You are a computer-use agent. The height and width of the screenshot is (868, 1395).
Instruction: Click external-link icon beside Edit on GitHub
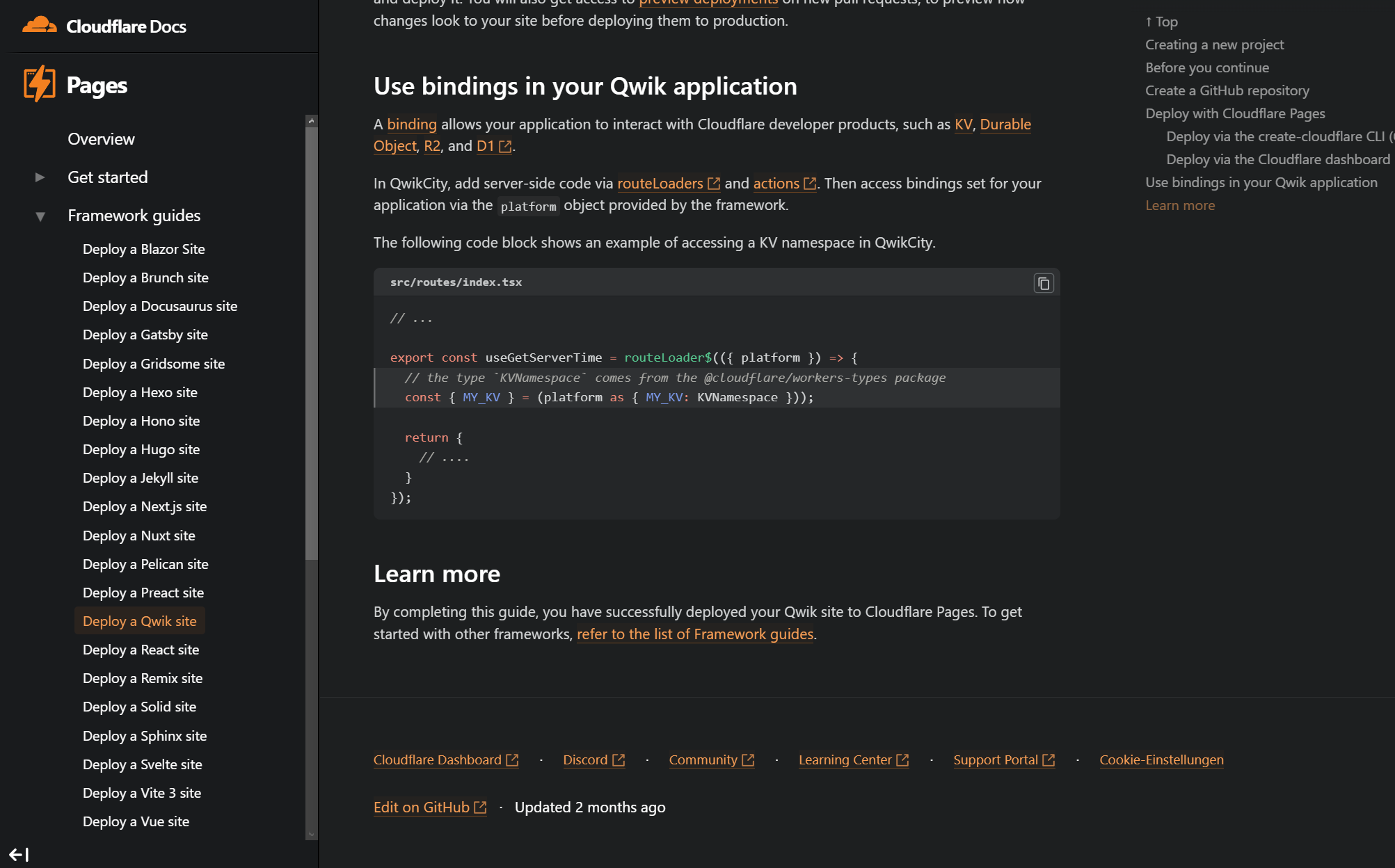click(x=480, y=807)
